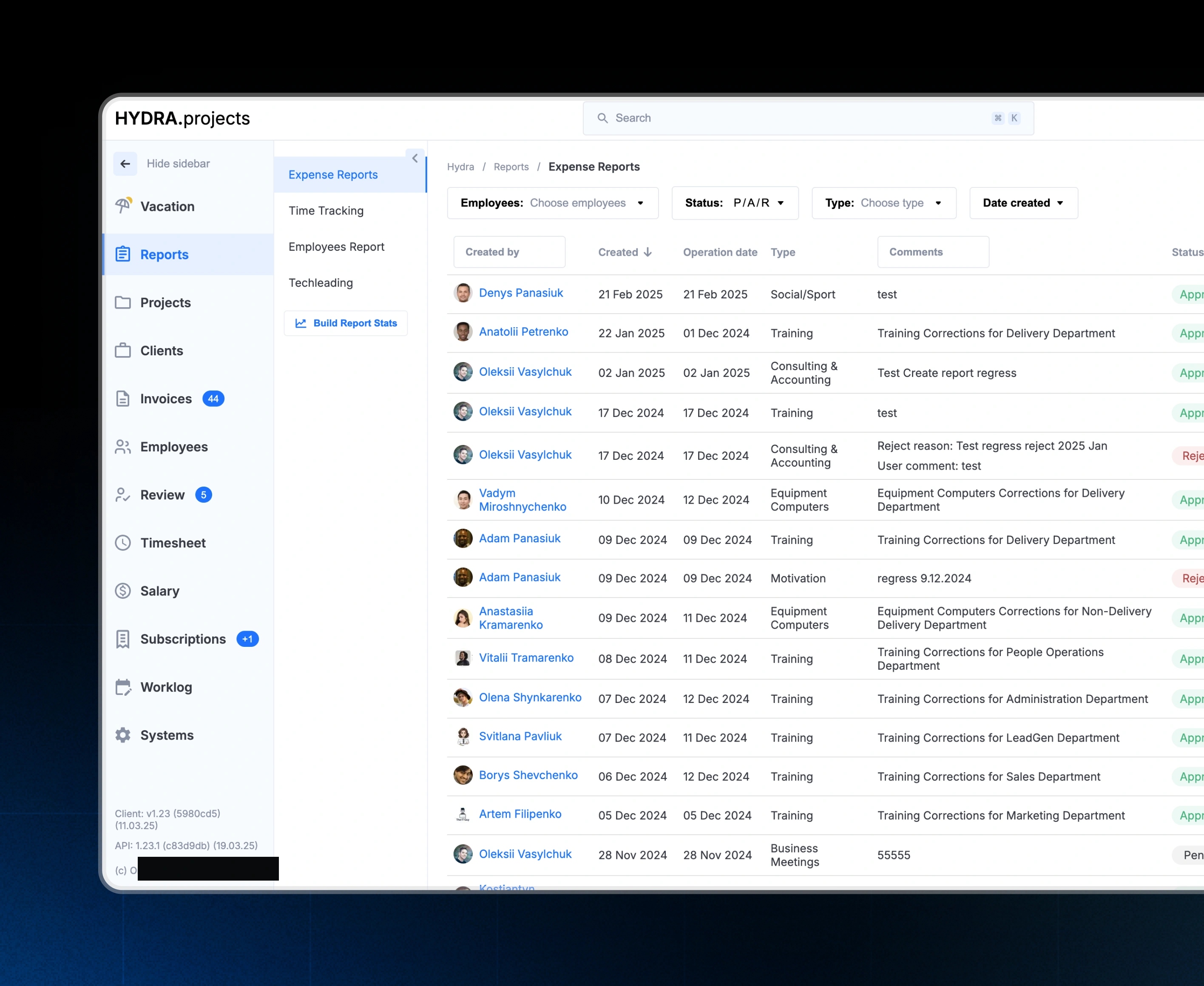Click the Projects folder icon
The height and width of the screenshot is (986, 1204).
[123, 302]
